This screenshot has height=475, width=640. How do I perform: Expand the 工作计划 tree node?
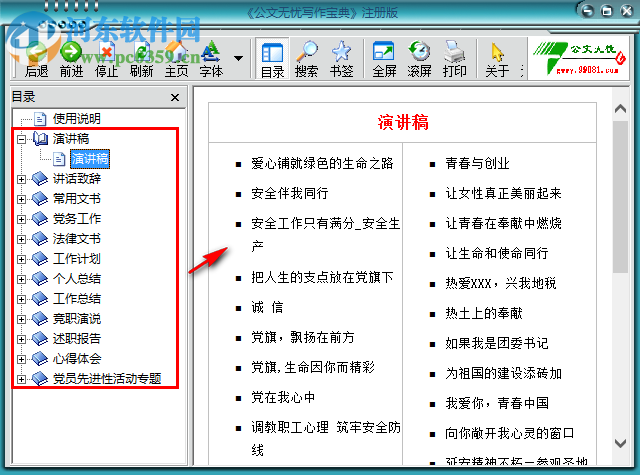21,259
